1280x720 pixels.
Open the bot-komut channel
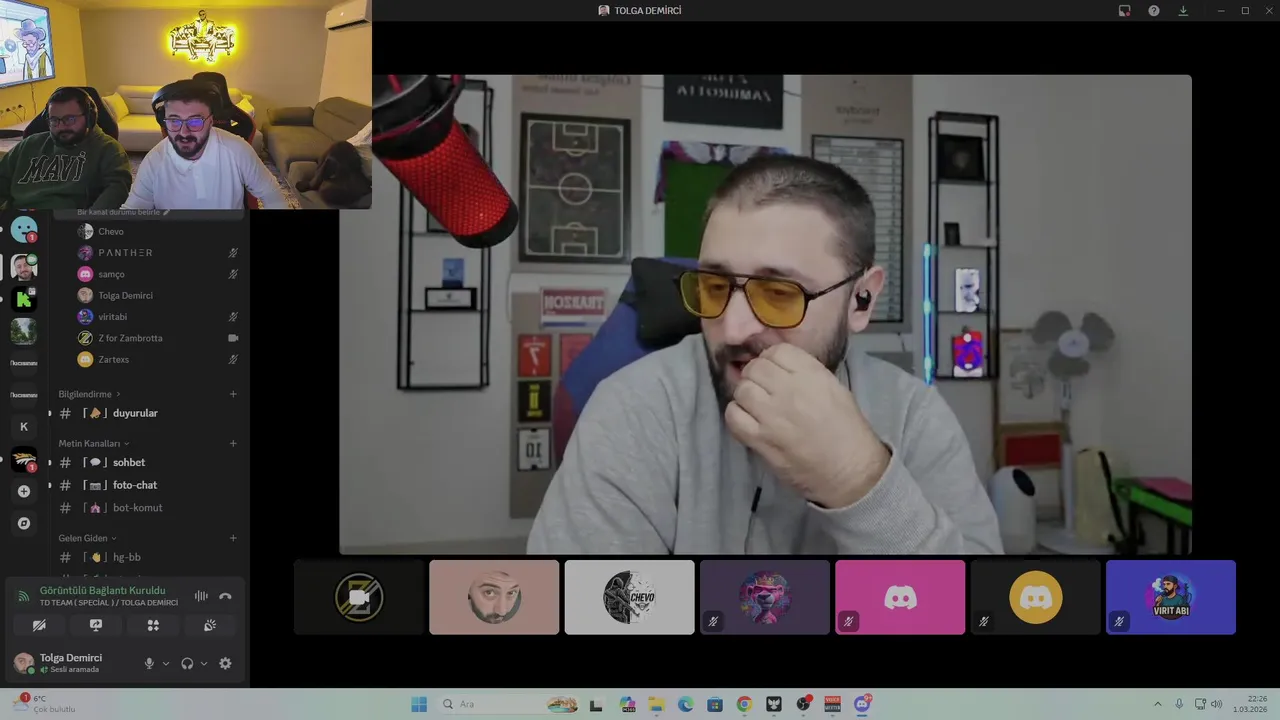149,508
